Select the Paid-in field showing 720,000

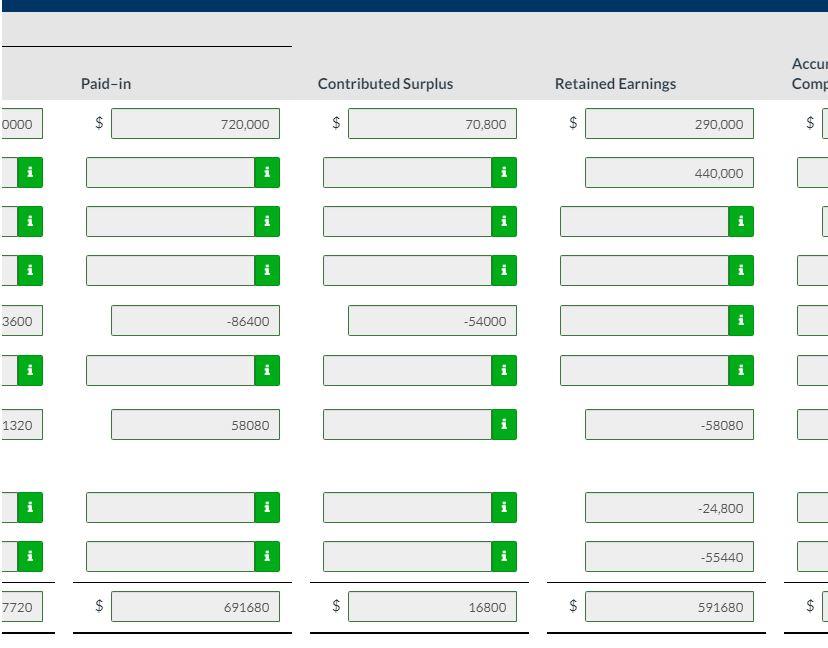coord(195,124)
